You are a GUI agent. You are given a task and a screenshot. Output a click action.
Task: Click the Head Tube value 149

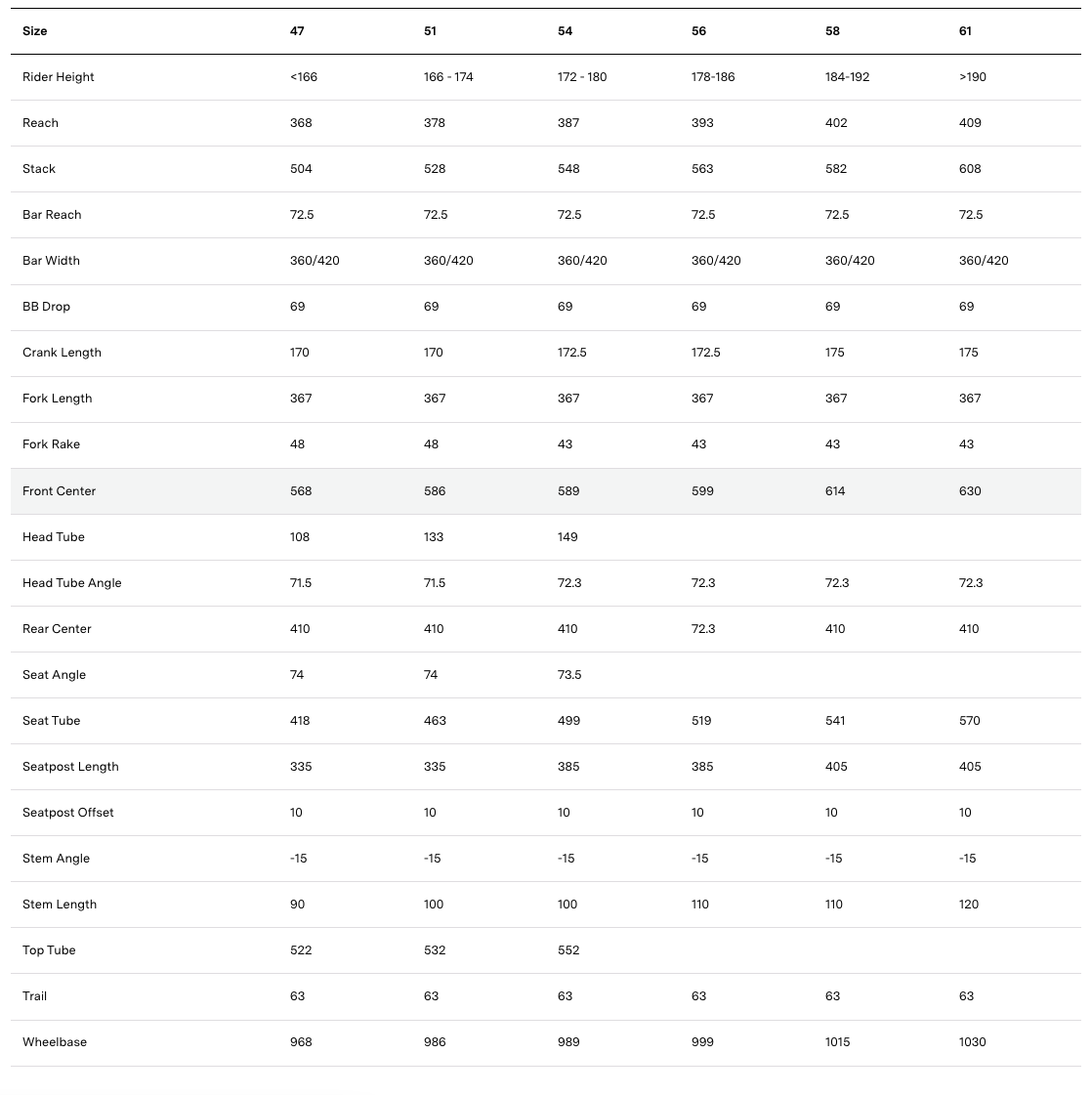click(567, 537)
